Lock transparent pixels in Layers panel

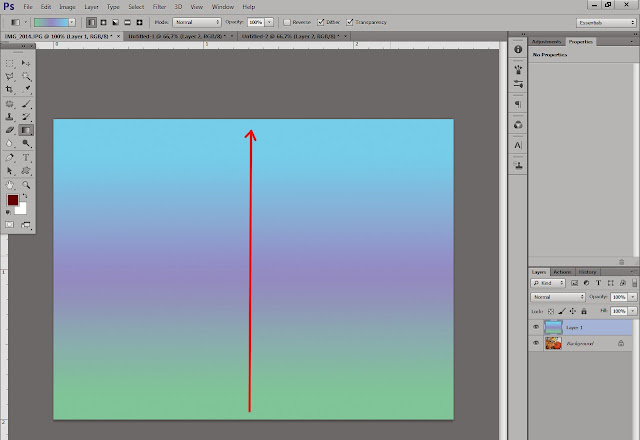click(551, 311)
